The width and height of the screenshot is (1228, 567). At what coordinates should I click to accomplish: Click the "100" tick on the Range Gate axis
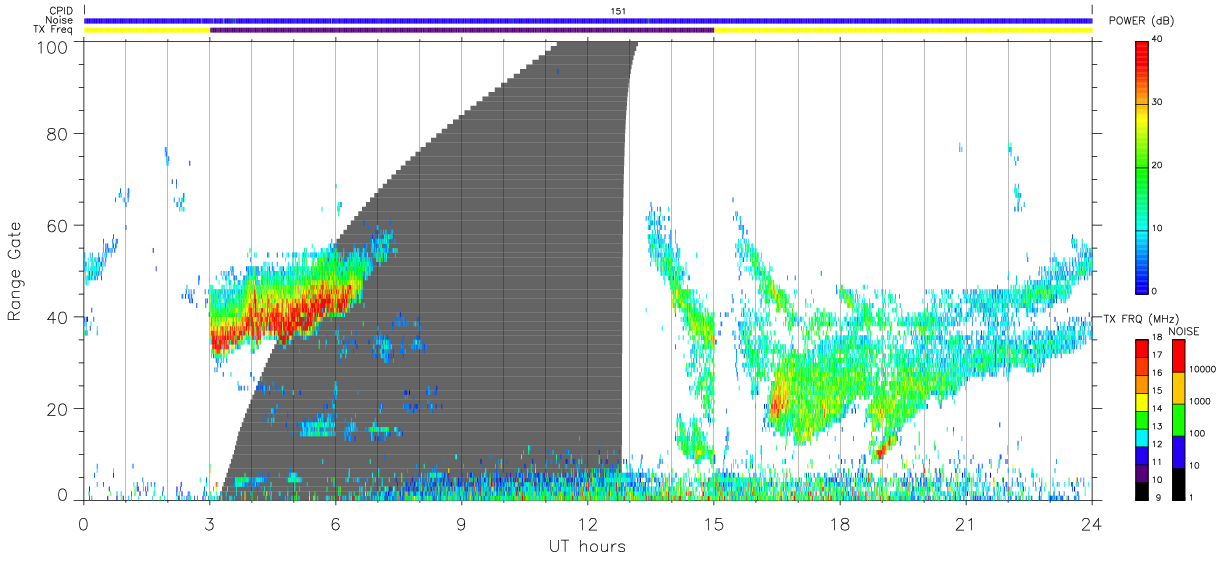click(54, 46)
